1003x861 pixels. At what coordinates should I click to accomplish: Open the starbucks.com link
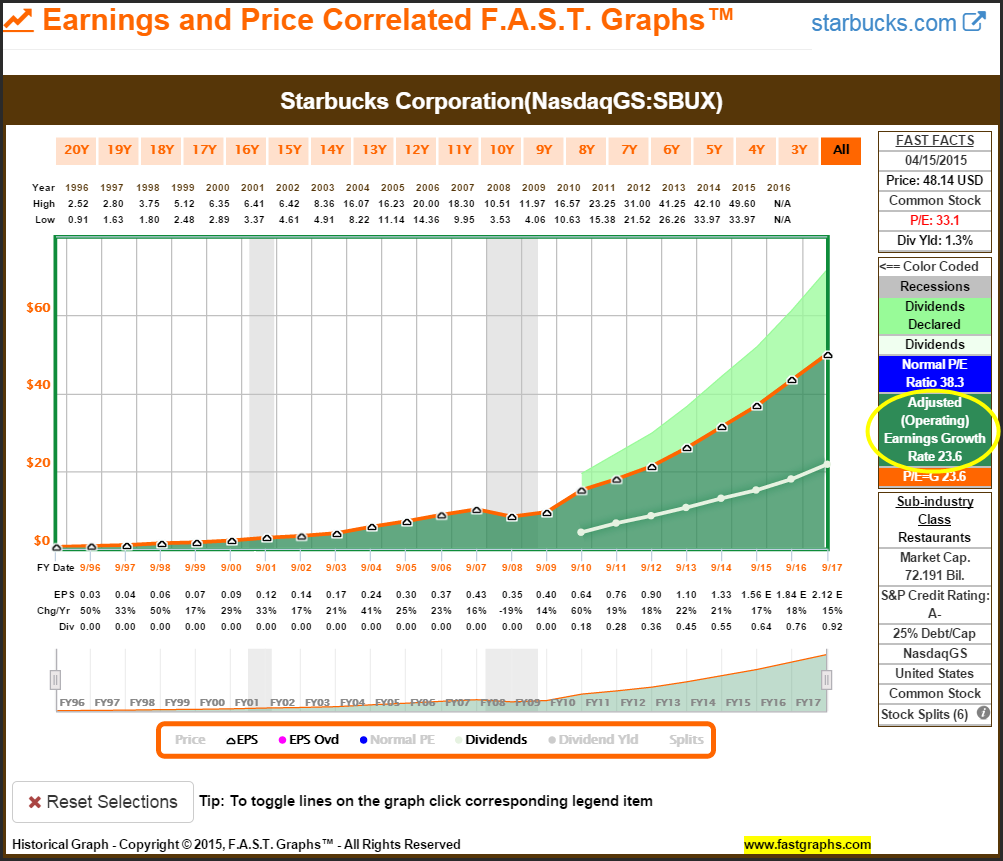click(883, 23)
